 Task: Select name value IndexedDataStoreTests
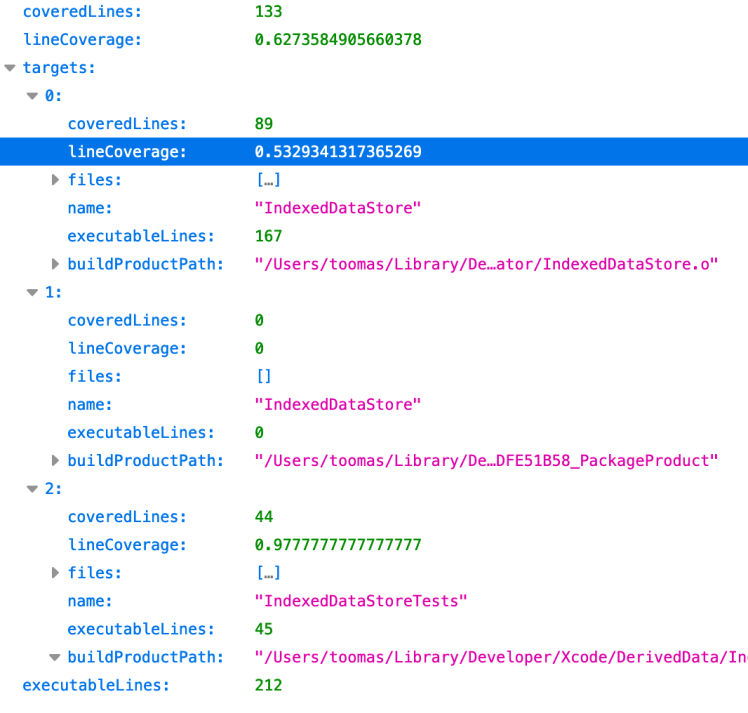coord(361,601)
